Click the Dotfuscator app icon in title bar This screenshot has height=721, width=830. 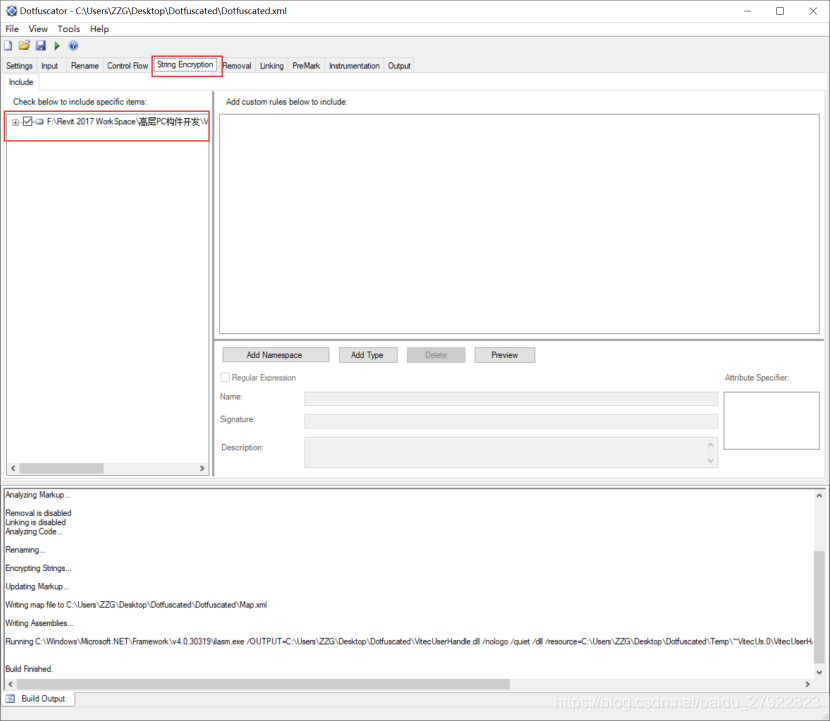(11, 11)
